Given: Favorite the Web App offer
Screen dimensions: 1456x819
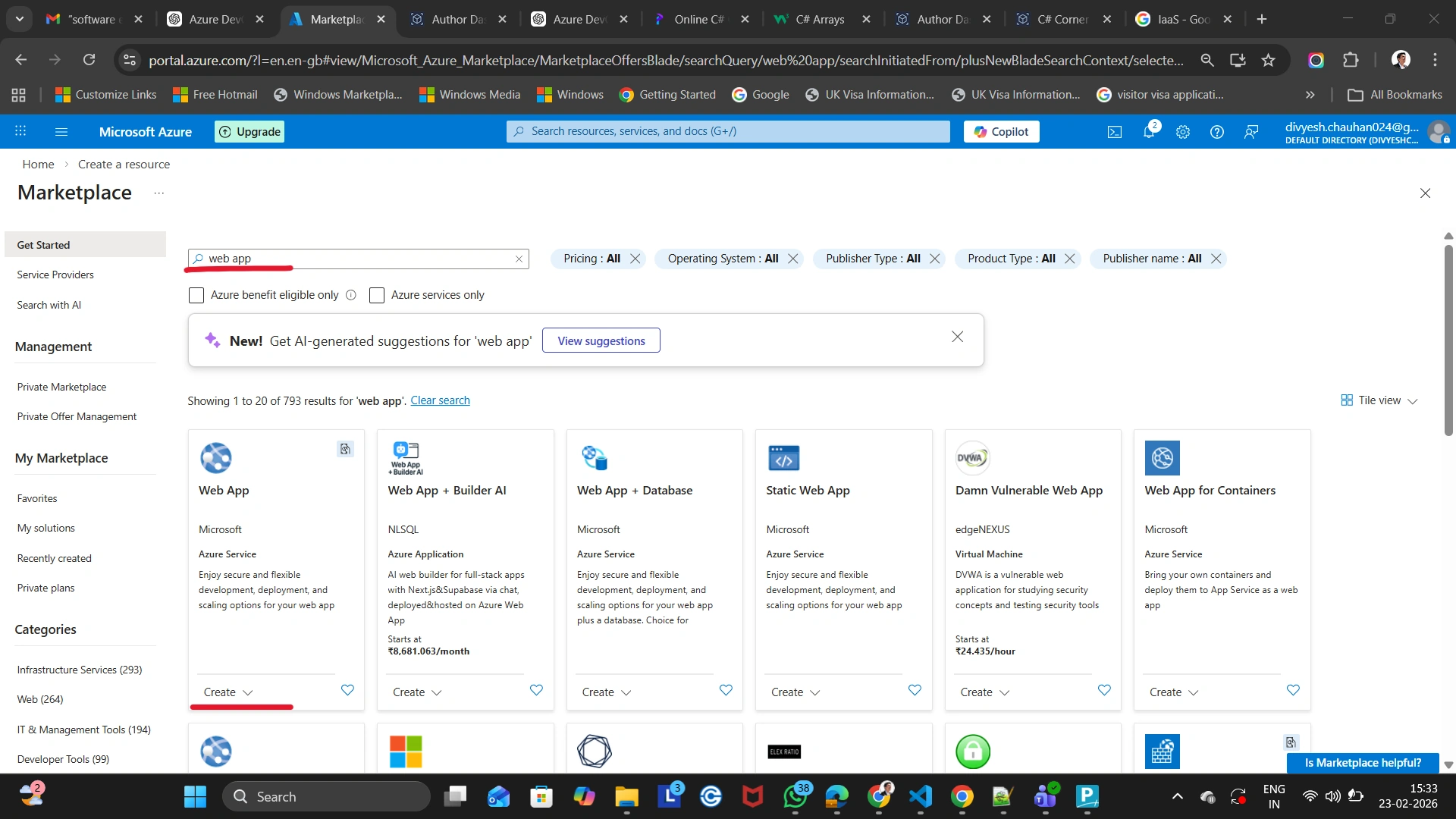Looking at the screenshot, I should point(347,690).
